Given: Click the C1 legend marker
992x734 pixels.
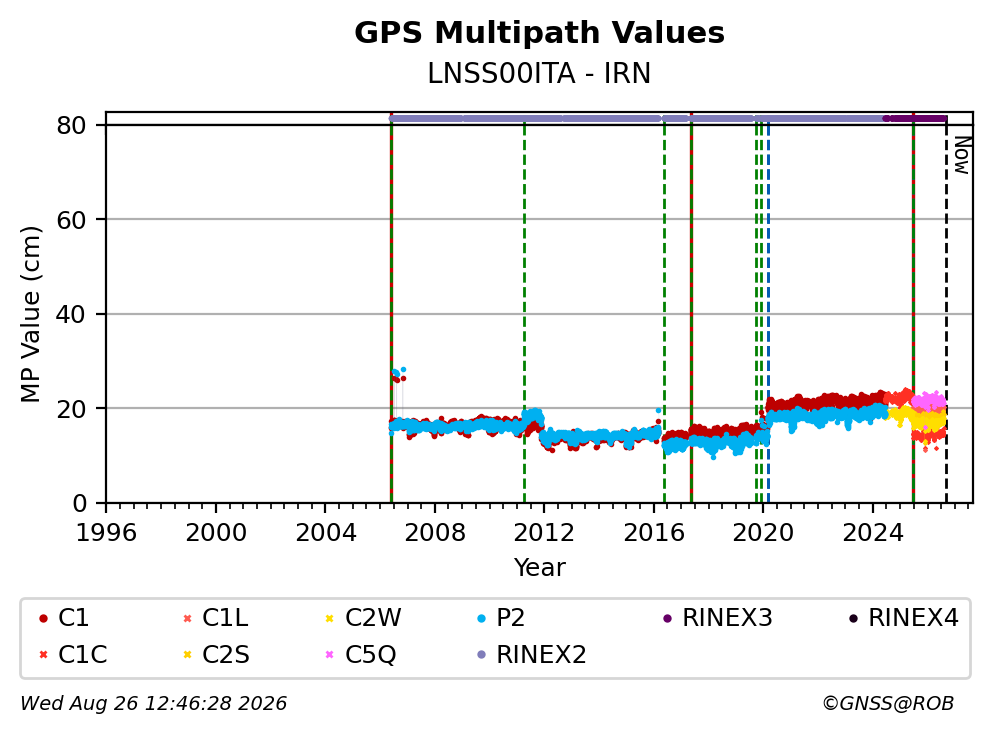Looking at the screenshot, I should [43, 618].
